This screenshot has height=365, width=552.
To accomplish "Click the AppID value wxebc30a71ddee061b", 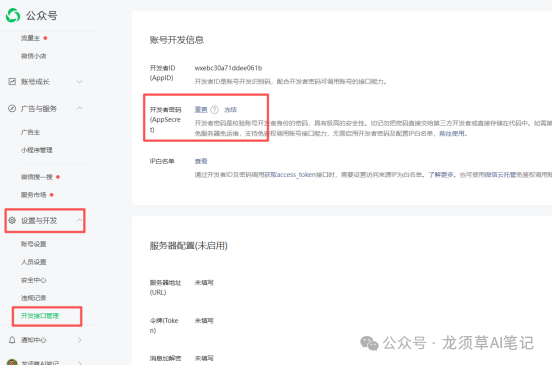I will 228,68.
